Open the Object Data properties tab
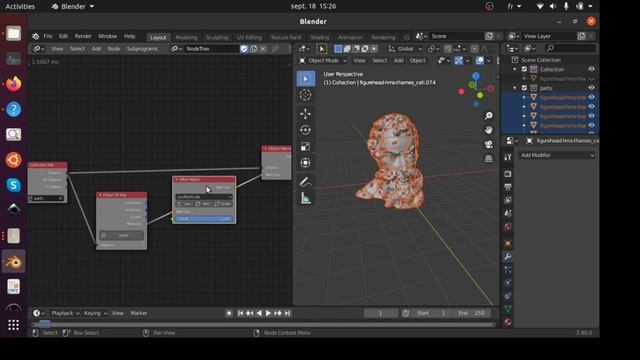 [508, 309]
